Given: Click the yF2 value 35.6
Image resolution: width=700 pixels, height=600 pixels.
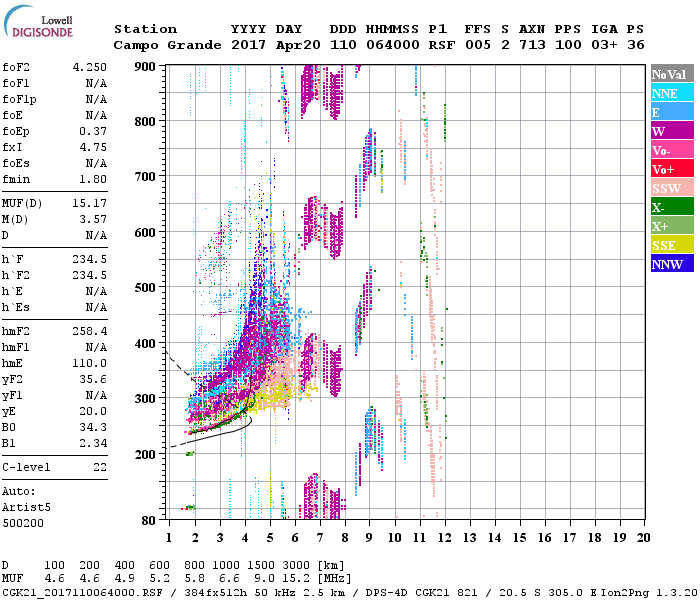Looking at the screenshot, I should click(x=93, y=379).
